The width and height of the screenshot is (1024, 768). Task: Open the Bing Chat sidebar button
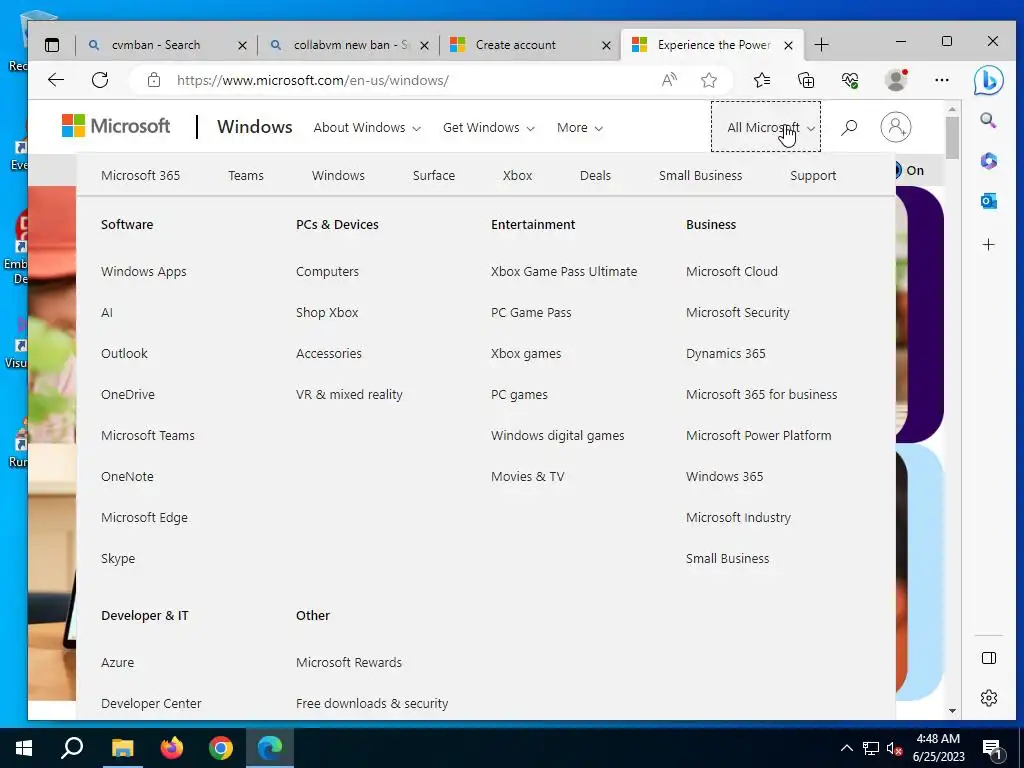point(988,80)
